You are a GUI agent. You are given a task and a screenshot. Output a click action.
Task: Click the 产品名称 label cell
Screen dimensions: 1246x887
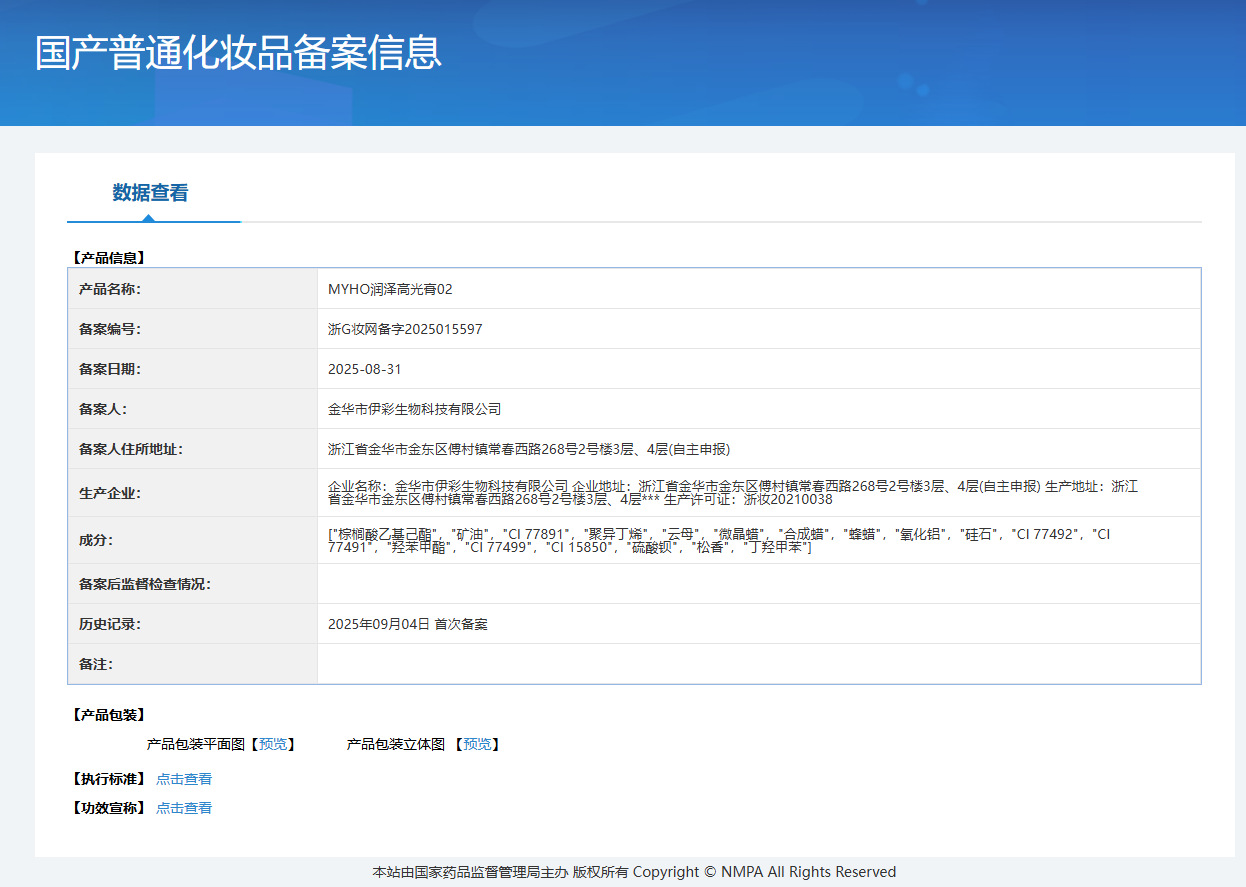click(x=110, y=289)
